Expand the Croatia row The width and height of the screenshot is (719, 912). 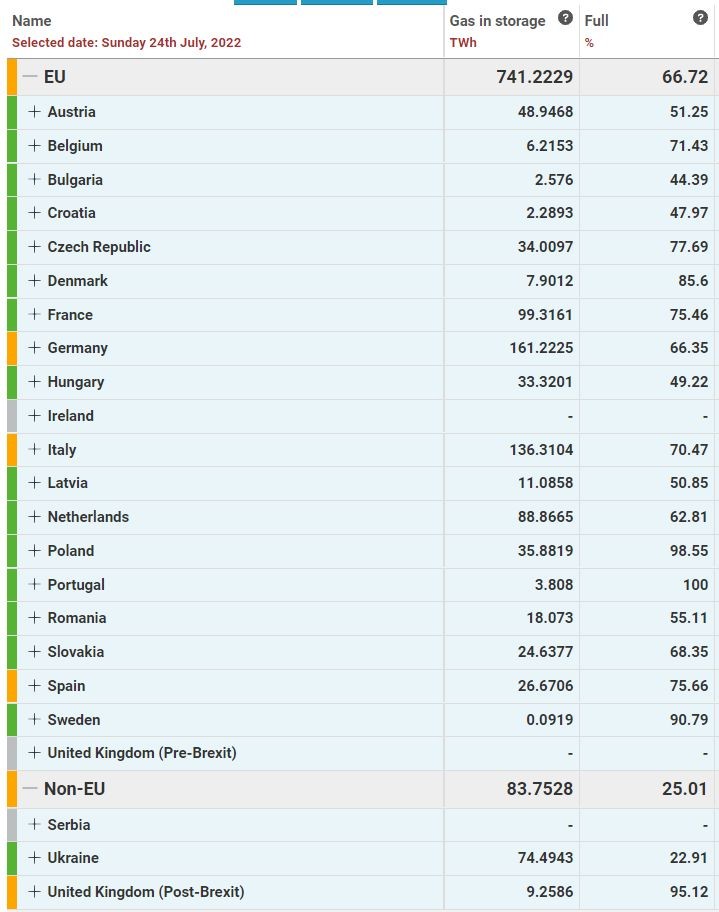click(x=34, y=212)
